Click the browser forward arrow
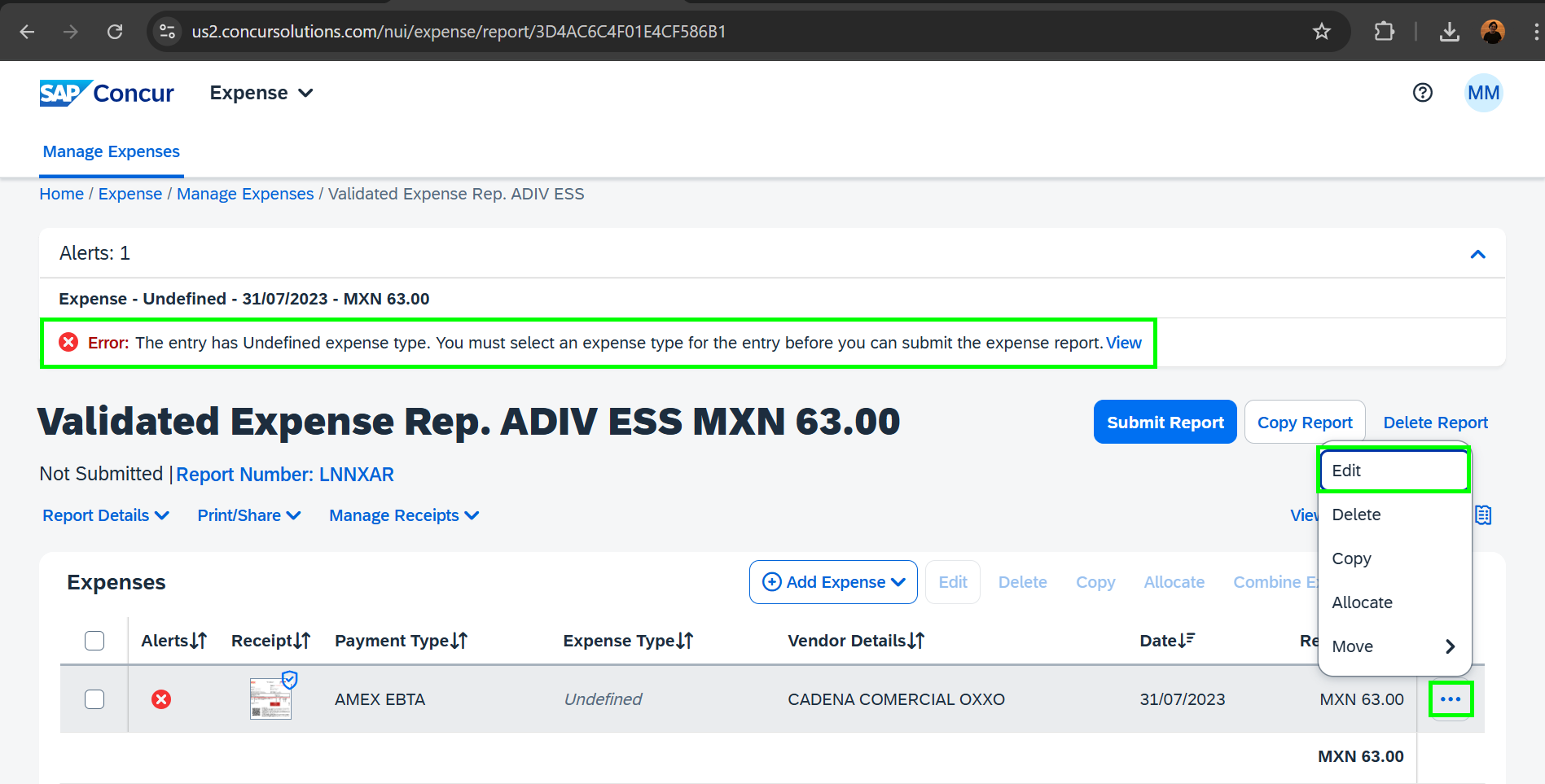This screenshot has height=784, width=1545. tap(71, 32)
